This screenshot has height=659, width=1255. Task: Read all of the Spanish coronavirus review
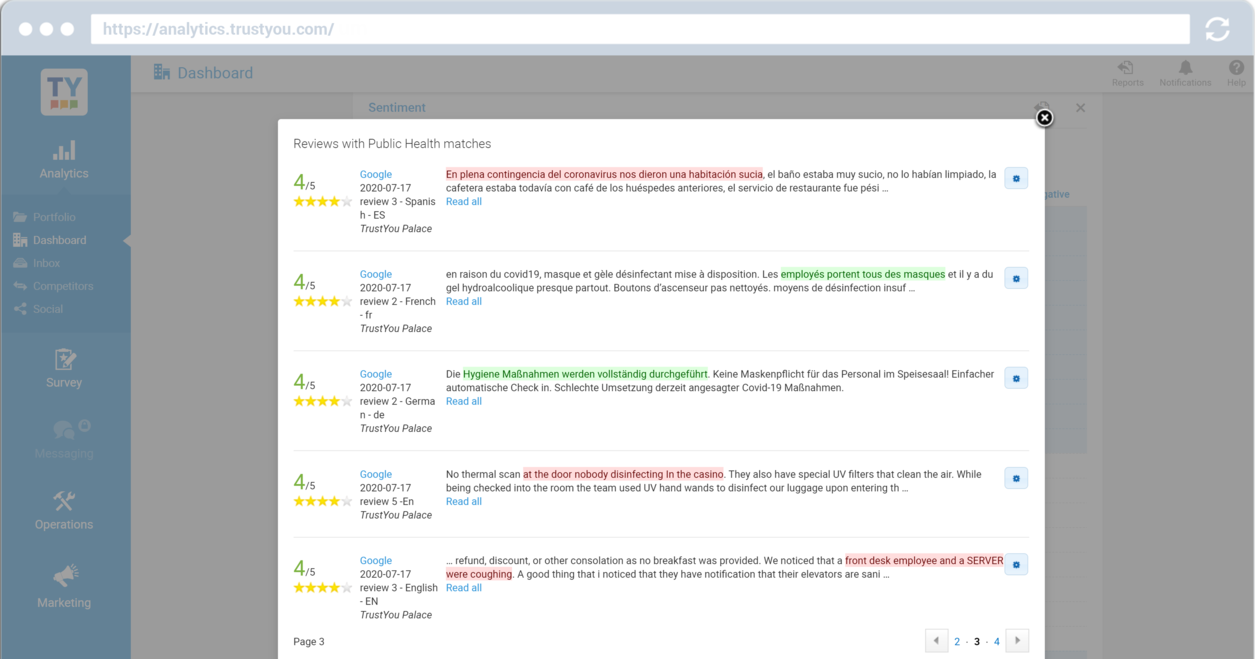point(463,202)
